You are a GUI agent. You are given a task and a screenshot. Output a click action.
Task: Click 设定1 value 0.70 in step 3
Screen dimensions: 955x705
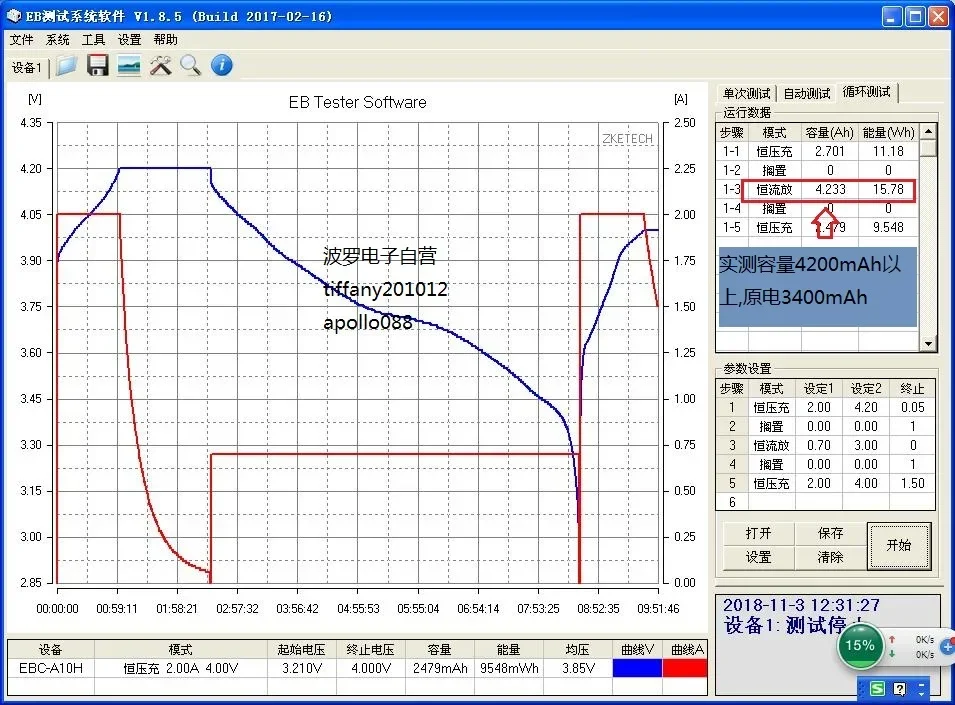click(819, 446)
